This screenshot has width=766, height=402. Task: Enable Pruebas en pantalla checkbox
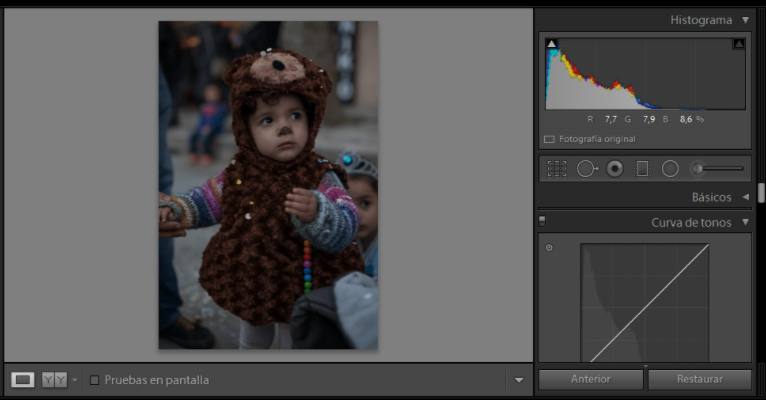point(95,380)
